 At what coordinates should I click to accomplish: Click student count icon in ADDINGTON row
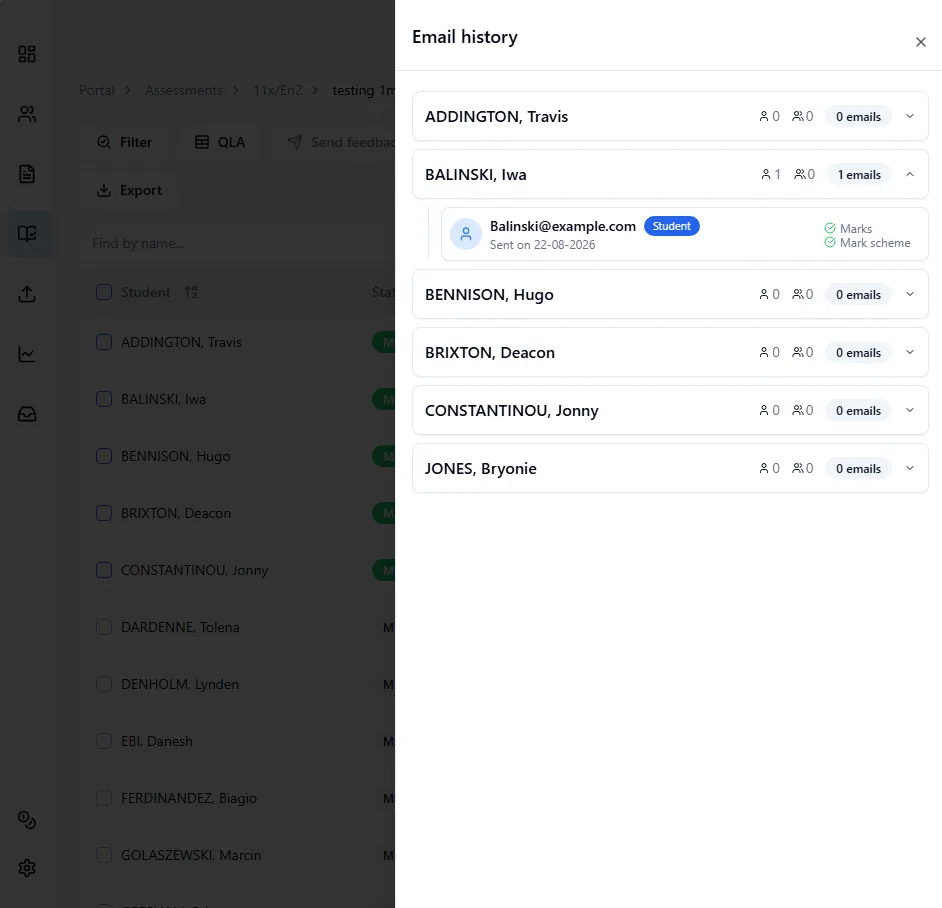[x=764, y=116]
